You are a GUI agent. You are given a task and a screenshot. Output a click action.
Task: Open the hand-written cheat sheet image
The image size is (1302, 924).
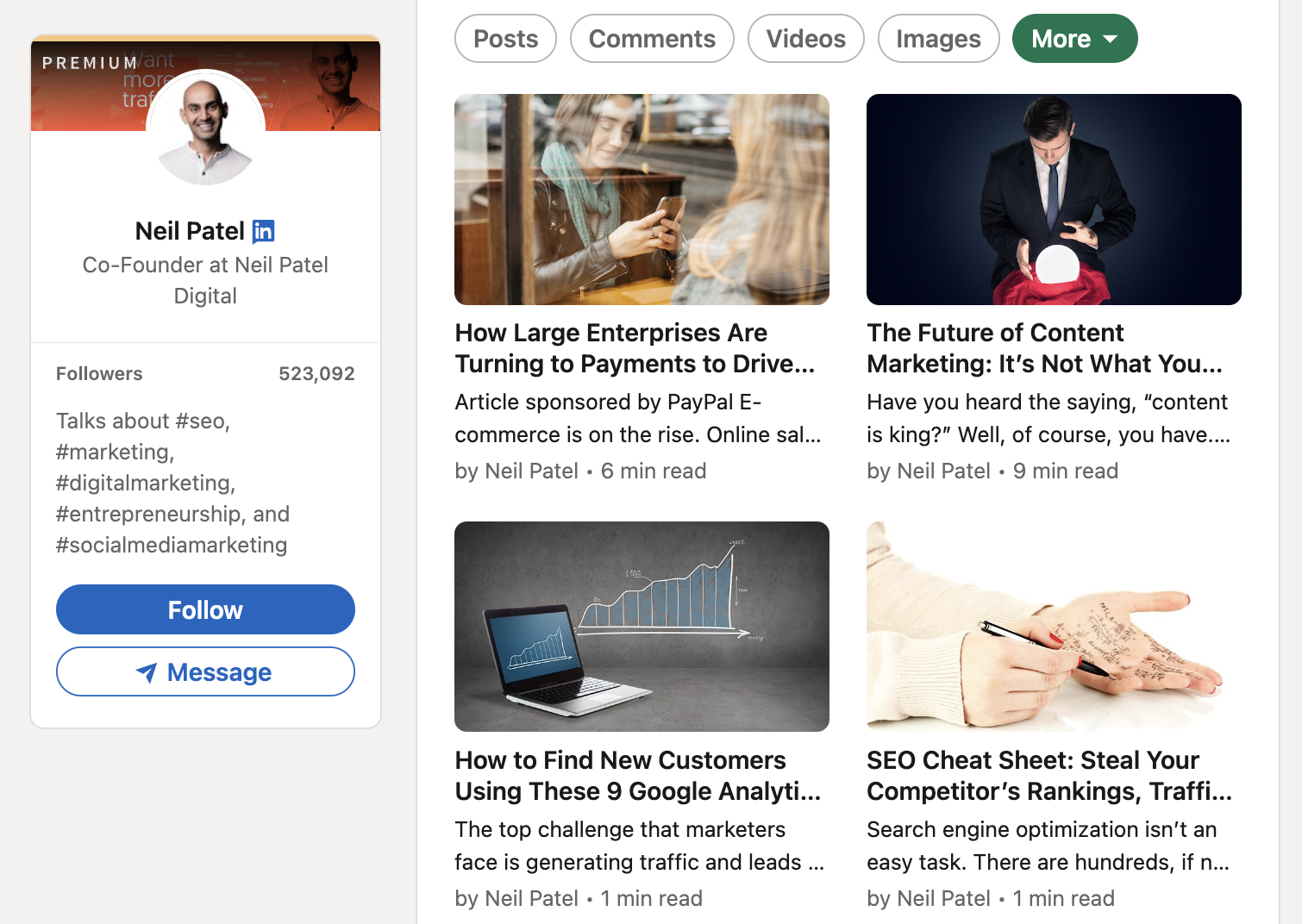click(1054, 627)
